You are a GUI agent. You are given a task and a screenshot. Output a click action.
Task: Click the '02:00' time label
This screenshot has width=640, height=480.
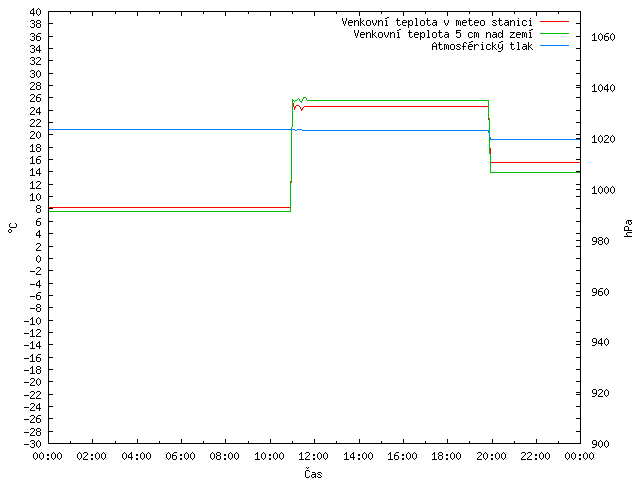tap(91, 456)
